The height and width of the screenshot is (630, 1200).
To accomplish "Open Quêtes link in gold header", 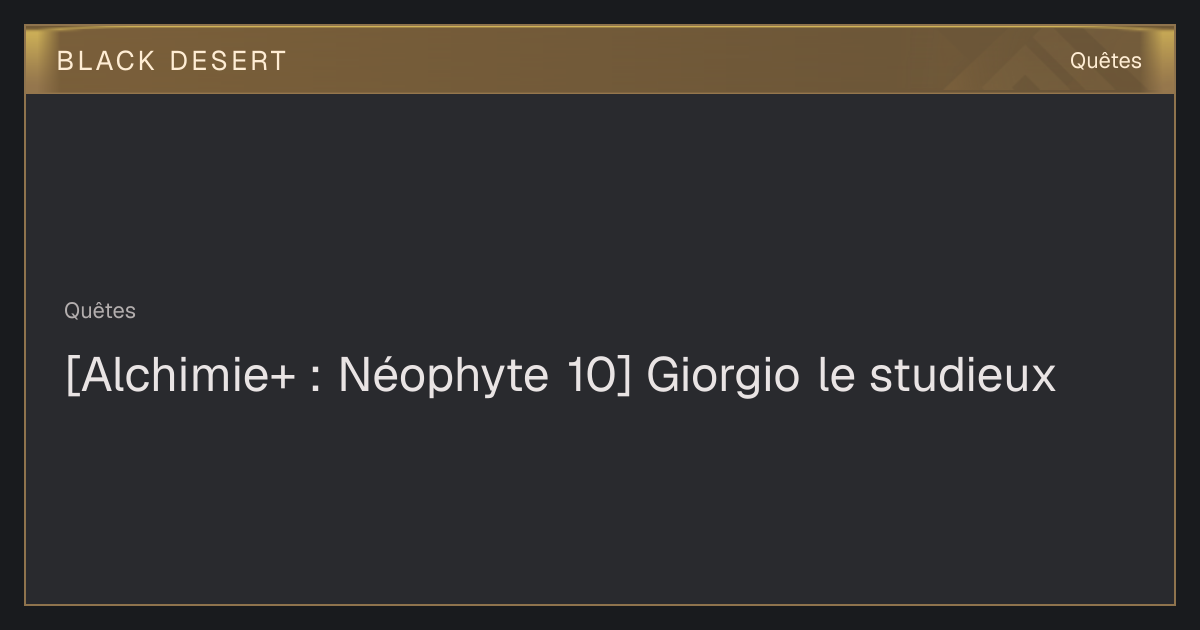I will point(1105,61).
